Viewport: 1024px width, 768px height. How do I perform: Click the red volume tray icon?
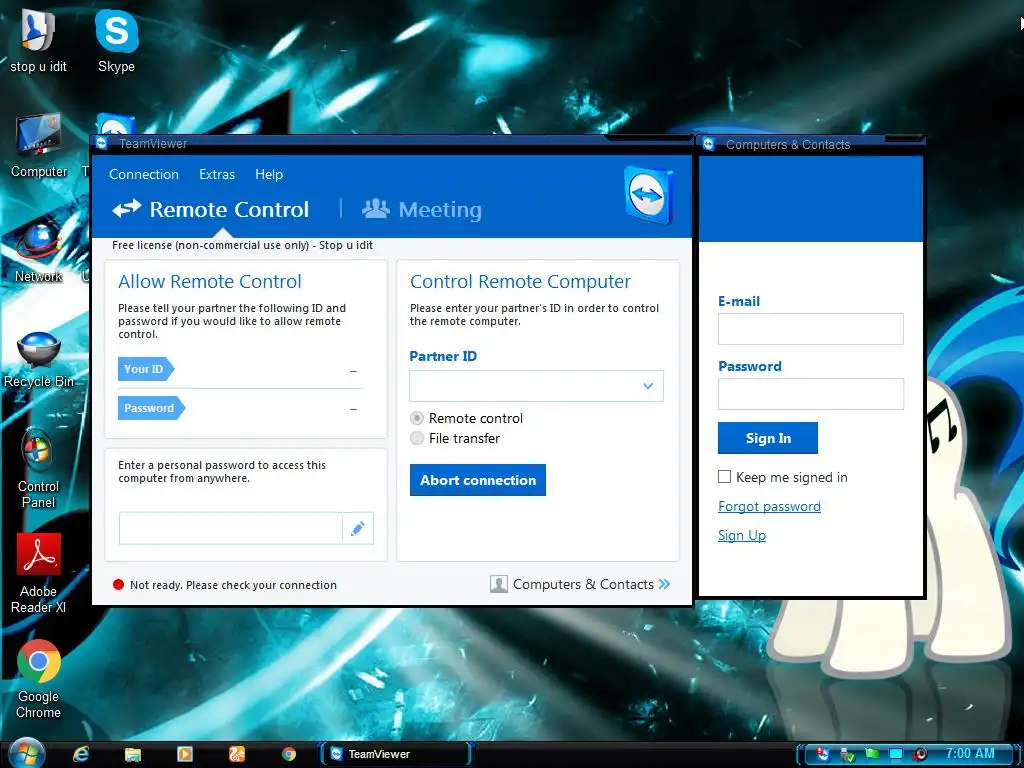click(921, 754)
